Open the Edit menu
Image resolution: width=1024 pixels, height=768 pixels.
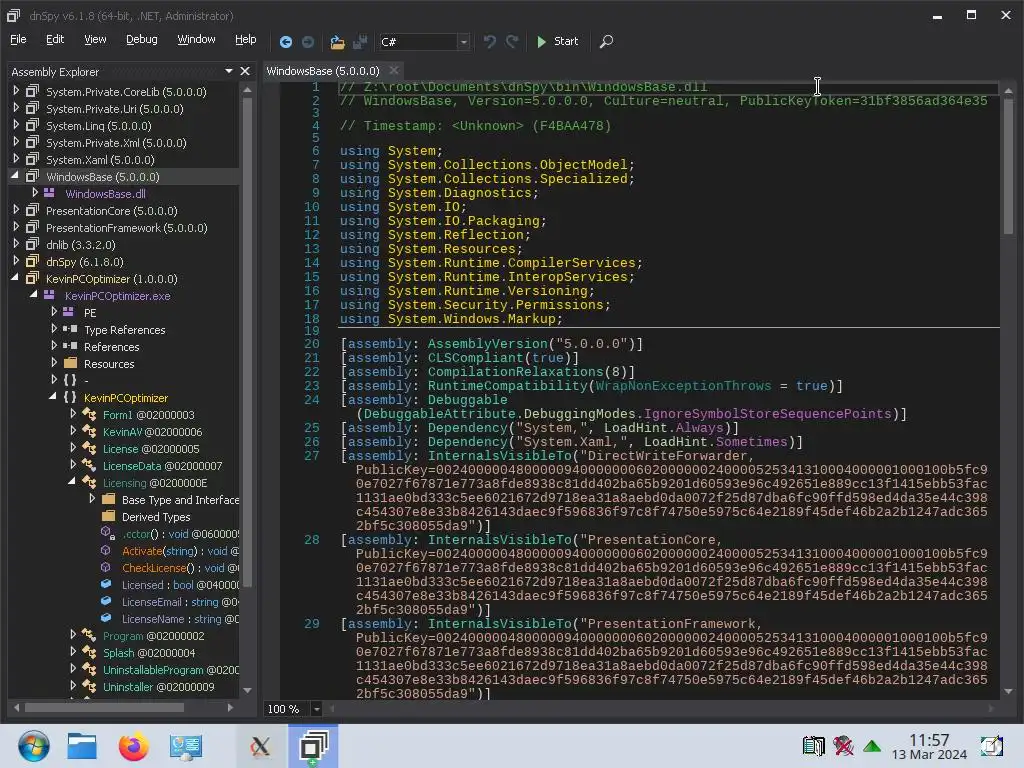click(x=55, y=39)
